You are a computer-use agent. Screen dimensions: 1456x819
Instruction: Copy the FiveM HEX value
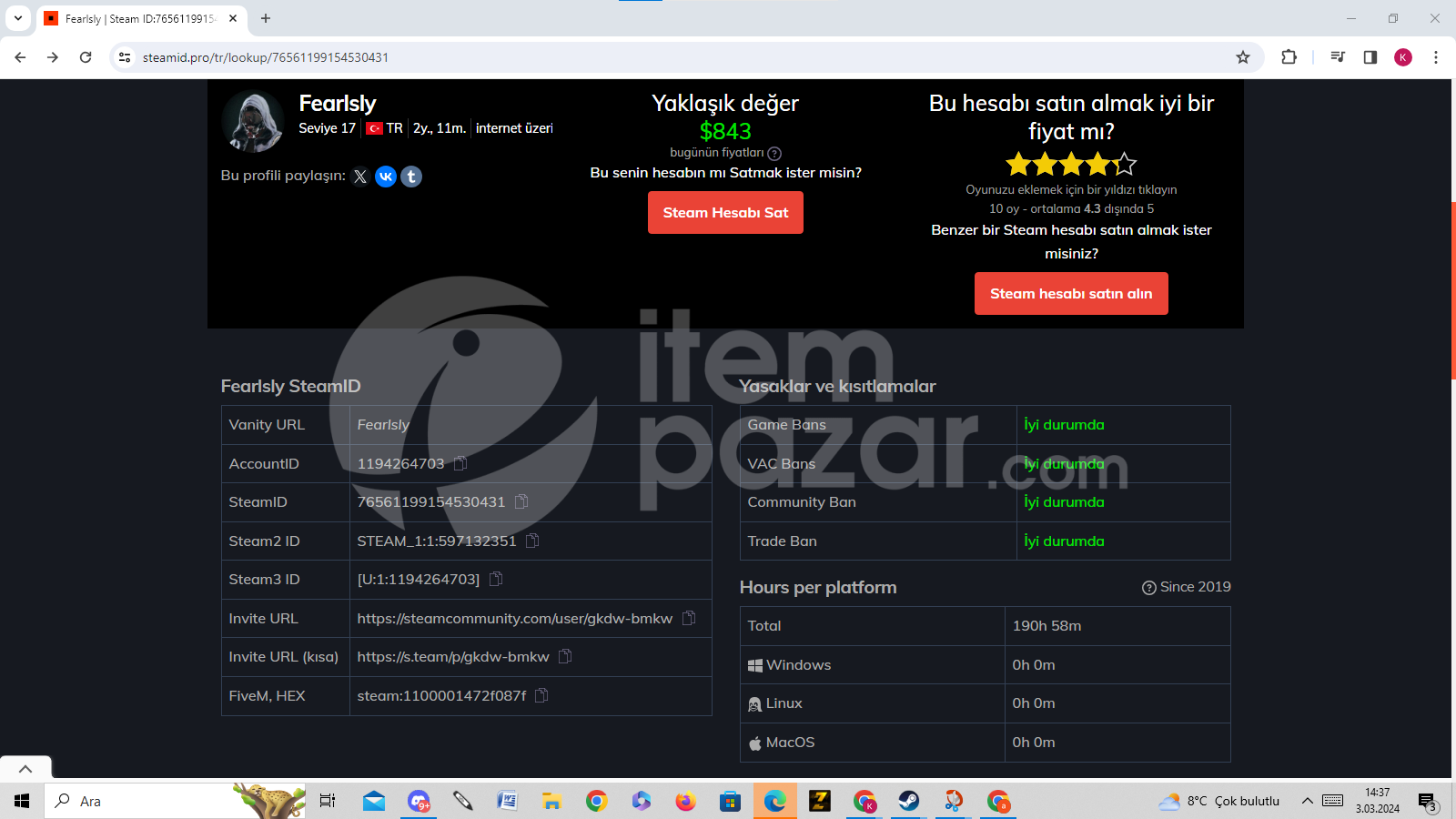541,695
